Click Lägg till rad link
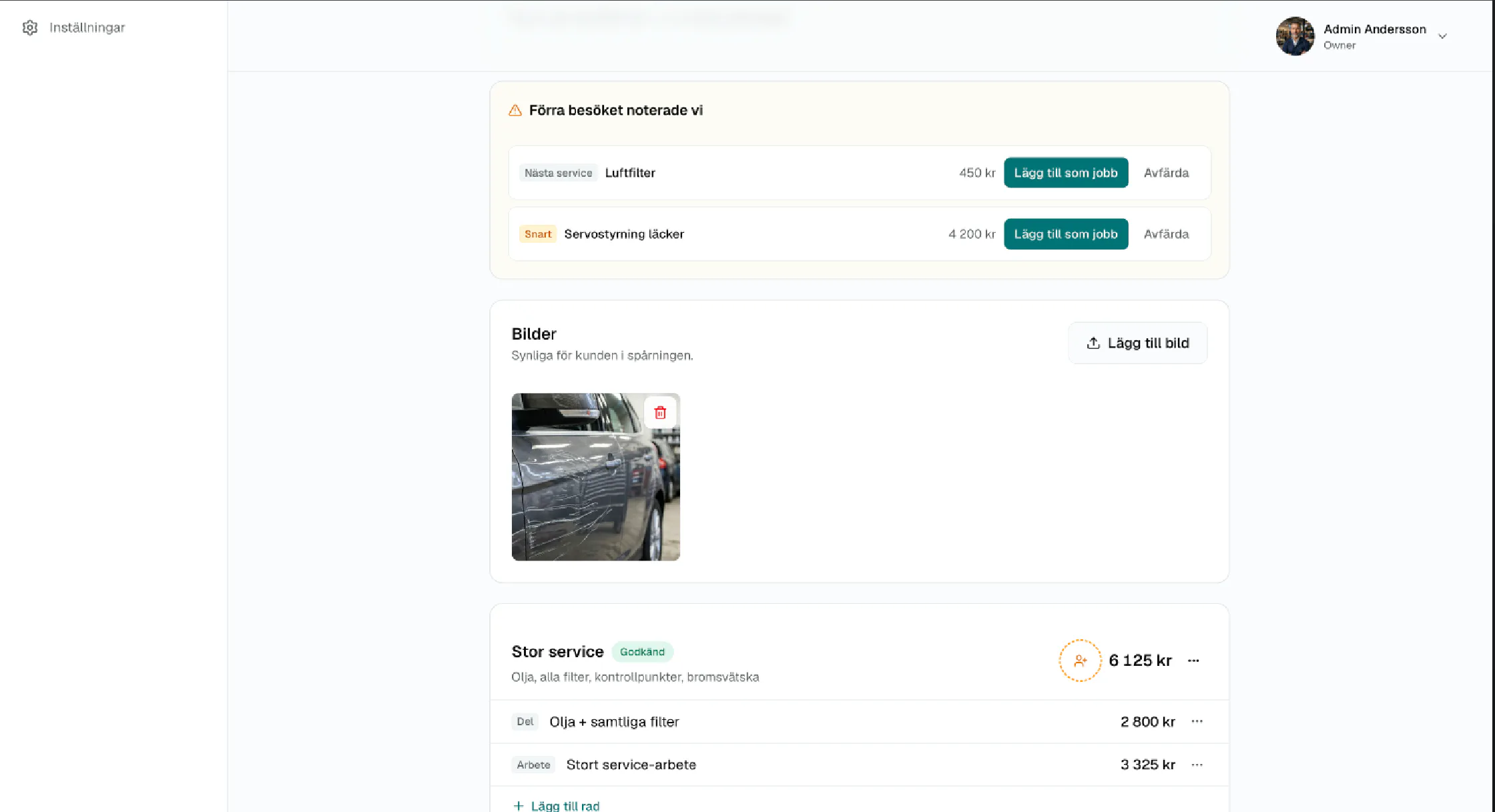Viewport: 1495px width, 812px height. click(556, 805)
